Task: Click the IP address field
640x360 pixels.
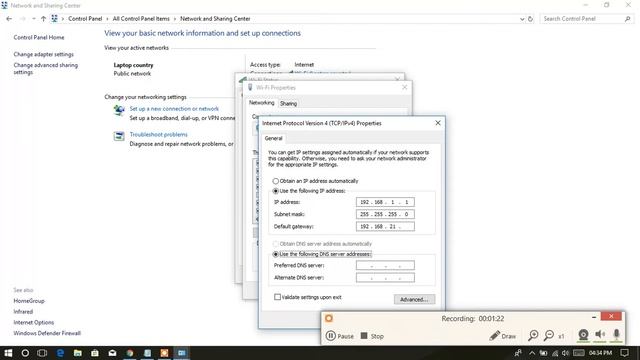Action: click(385, 202)
